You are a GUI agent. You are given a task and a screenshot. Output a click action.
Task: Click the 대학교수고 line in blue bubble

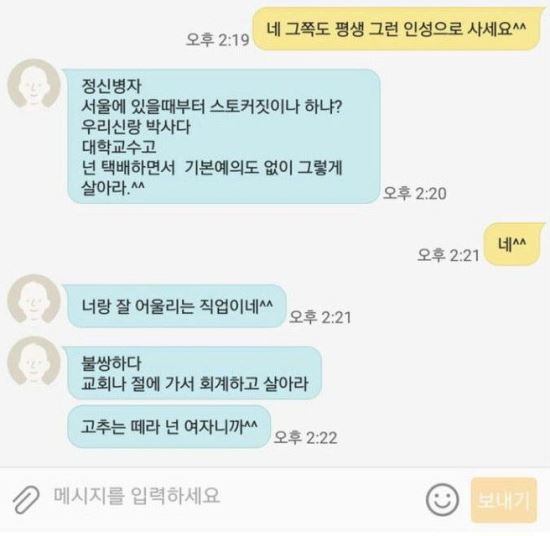(x=119, y=147)
